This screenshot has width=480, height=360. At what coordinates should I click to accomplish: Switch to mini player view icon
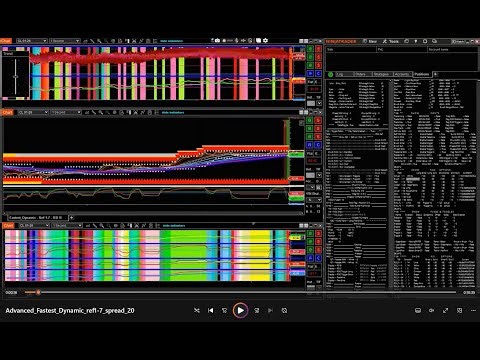click(x=459, y=310)
